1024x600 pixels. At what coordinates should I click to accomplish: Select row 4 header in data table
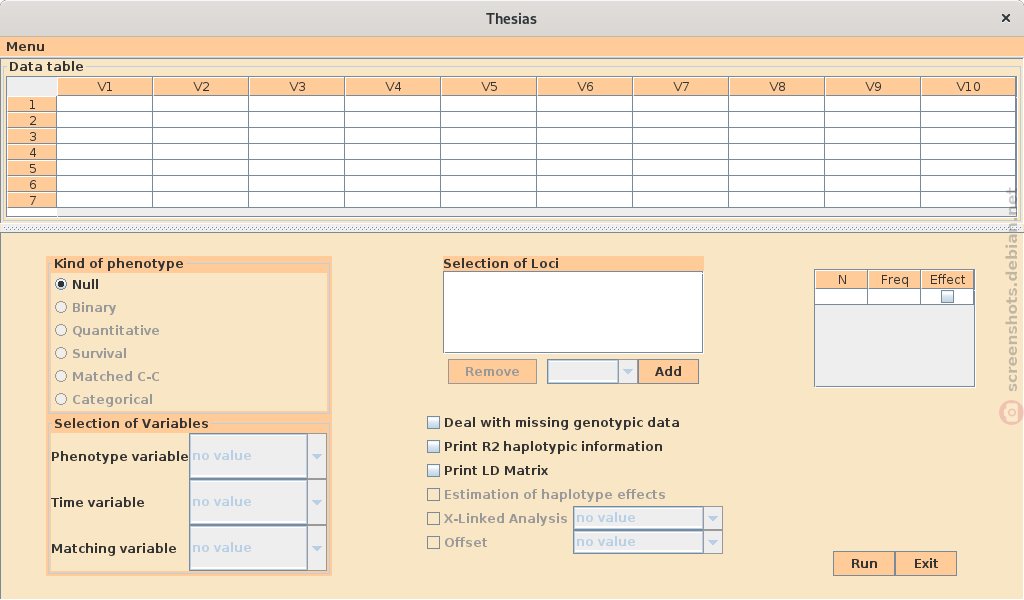pyautogui.click(x=32, y=152)
